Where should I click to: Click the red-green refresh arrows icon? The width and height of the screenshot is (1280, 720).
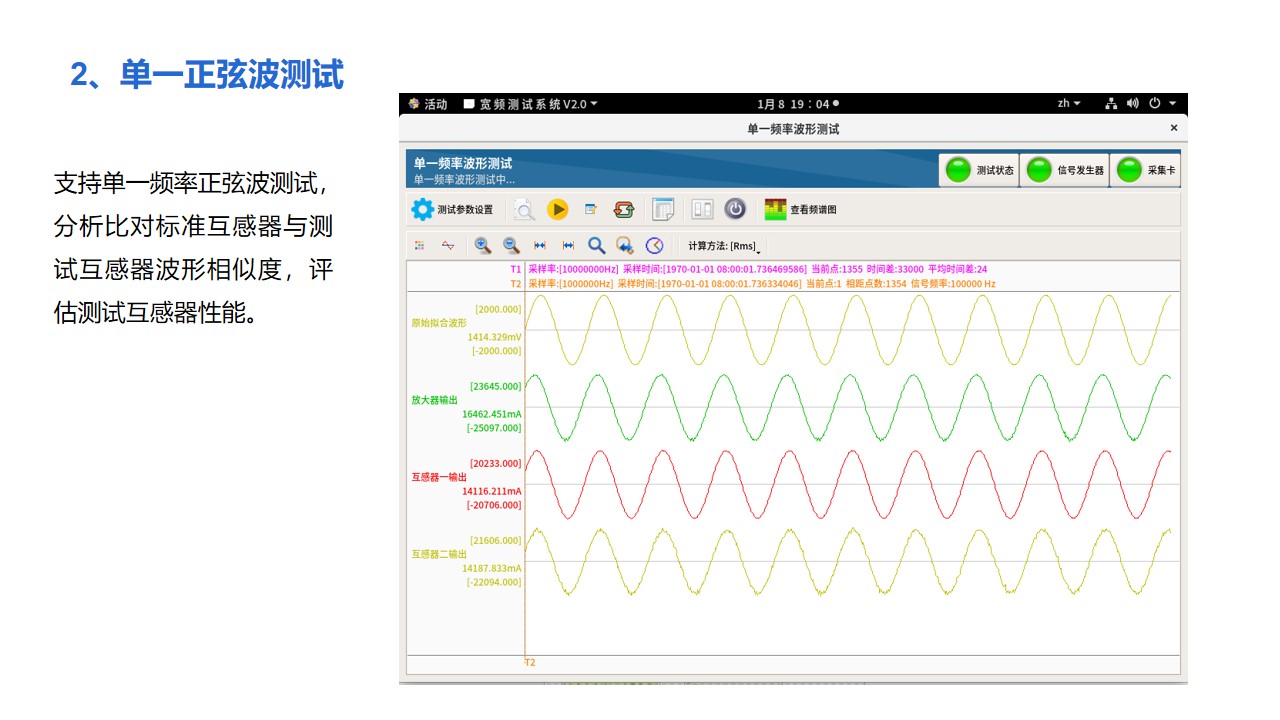pyautogui.click(x=624, y=209)
